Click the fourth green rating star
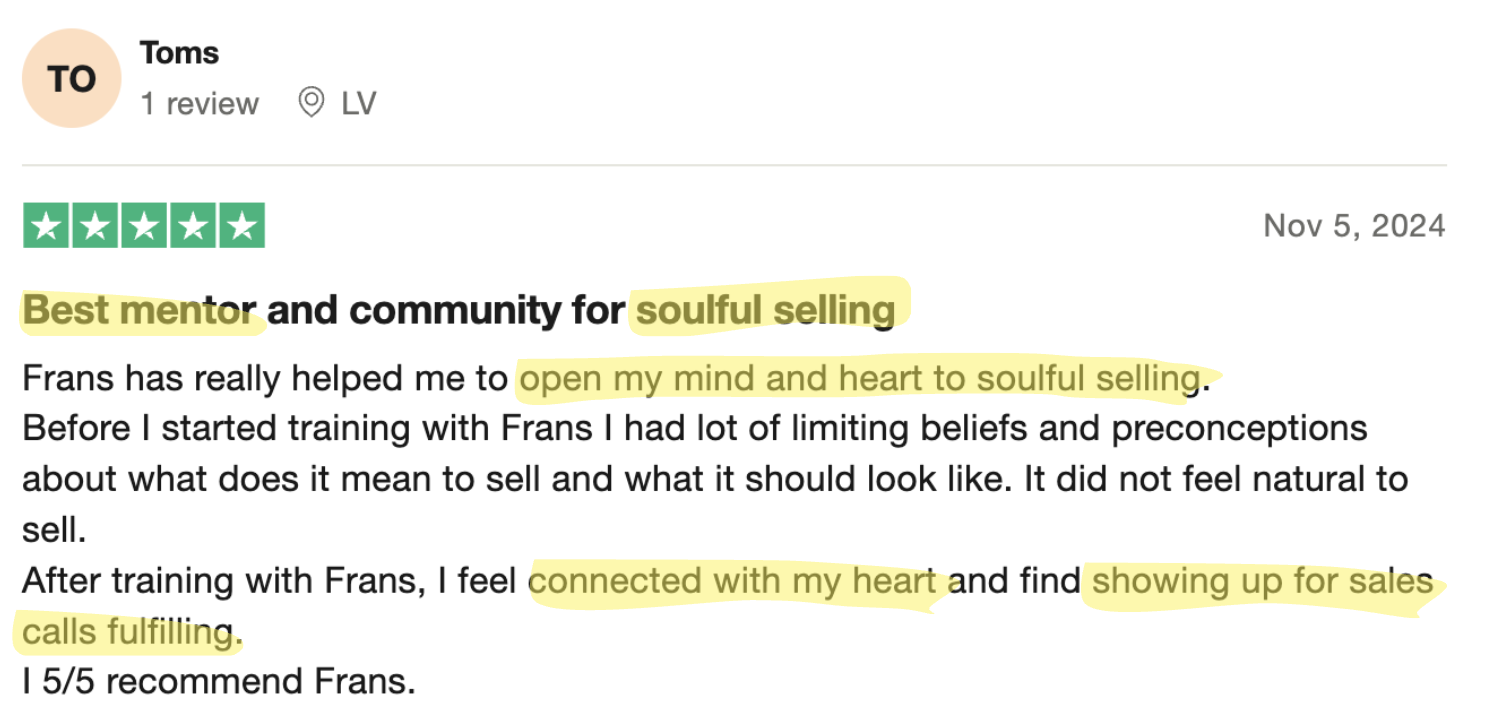1488x722 pixels. tap(193, 225)
